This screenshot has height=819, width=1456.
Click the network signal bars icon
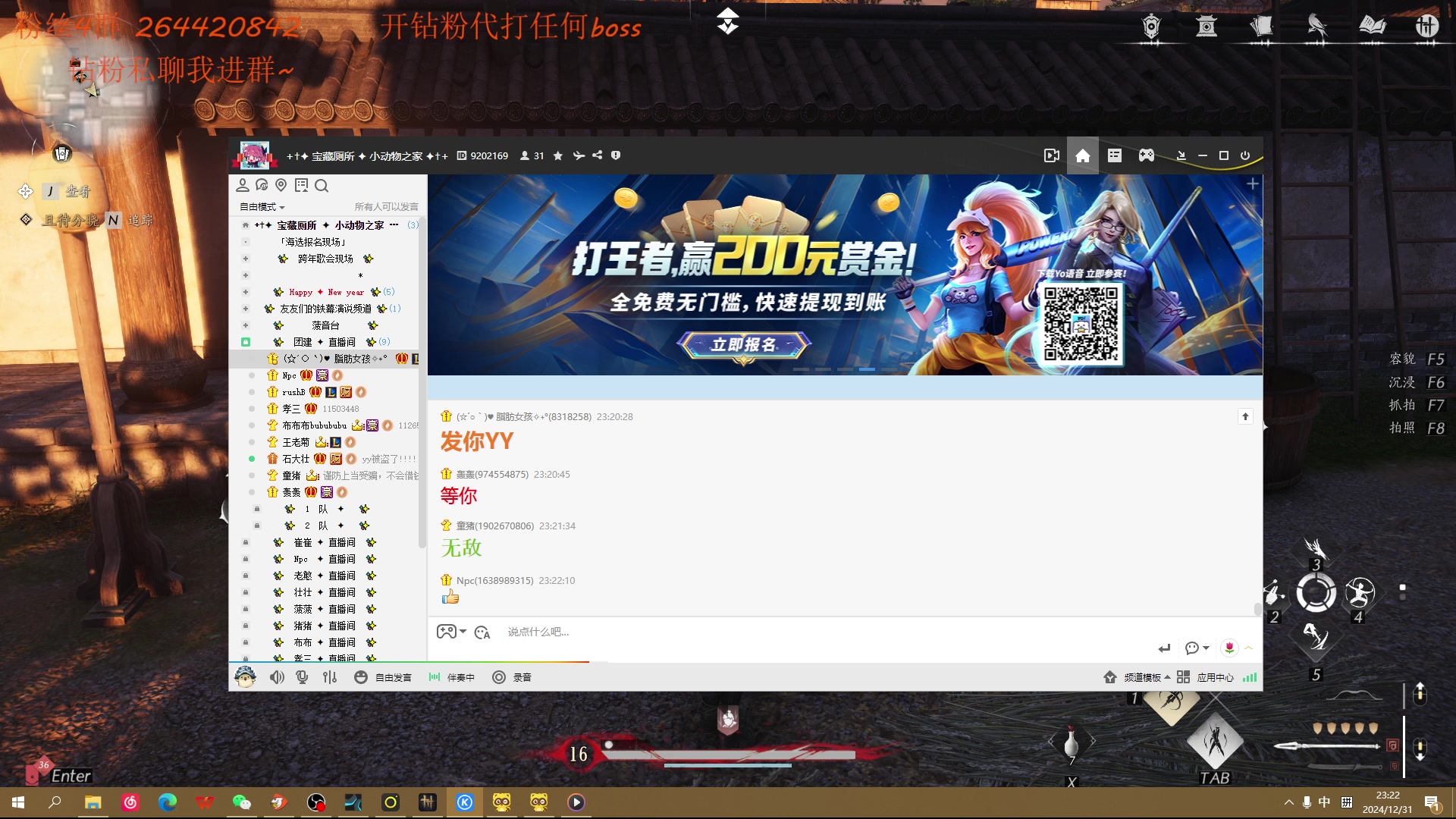click(1250, 677)
